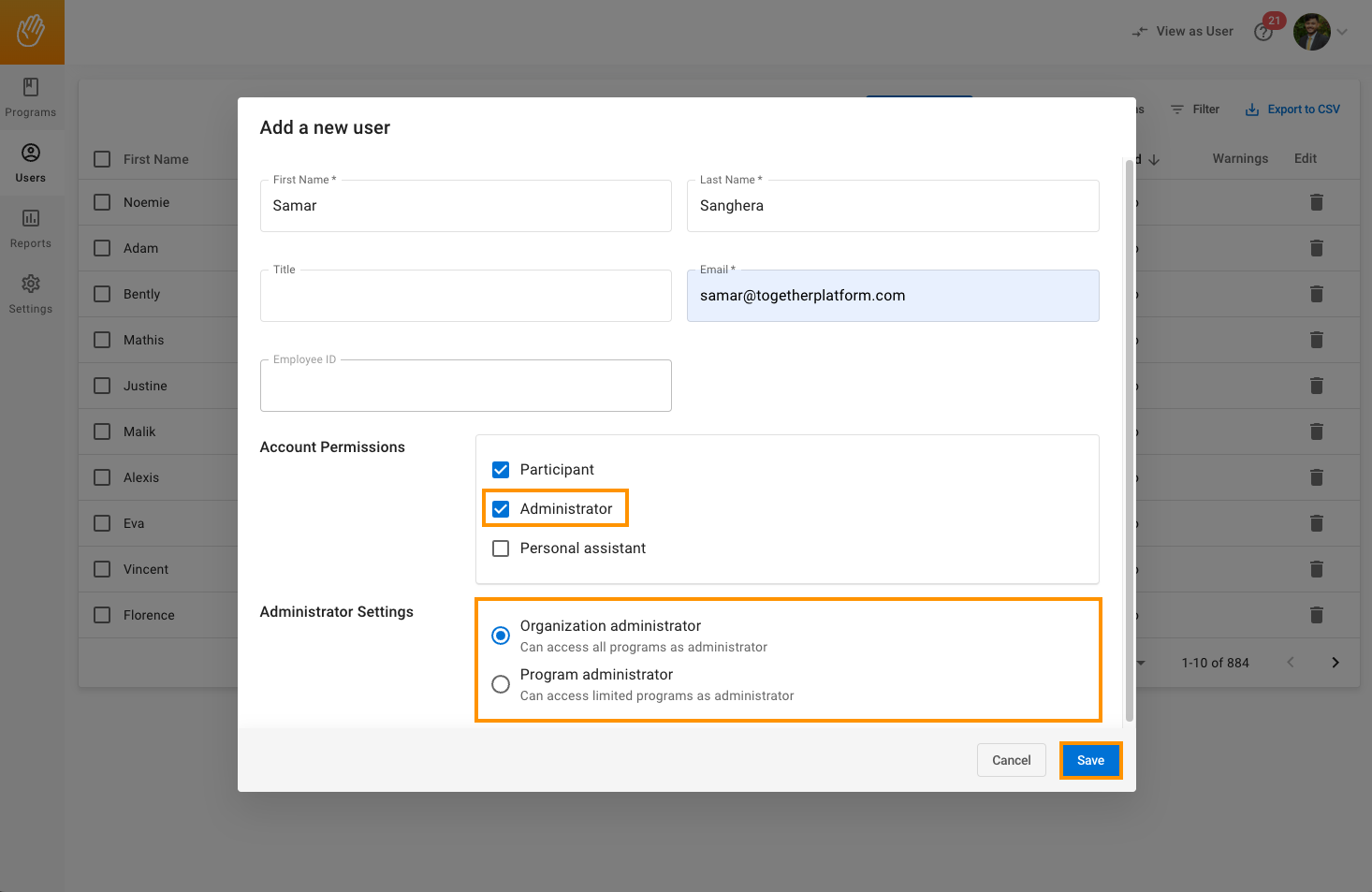The image size is (1372, 892).
Task: Go to next page of users
Action: pyautogui.click(x=1336, y=663)
